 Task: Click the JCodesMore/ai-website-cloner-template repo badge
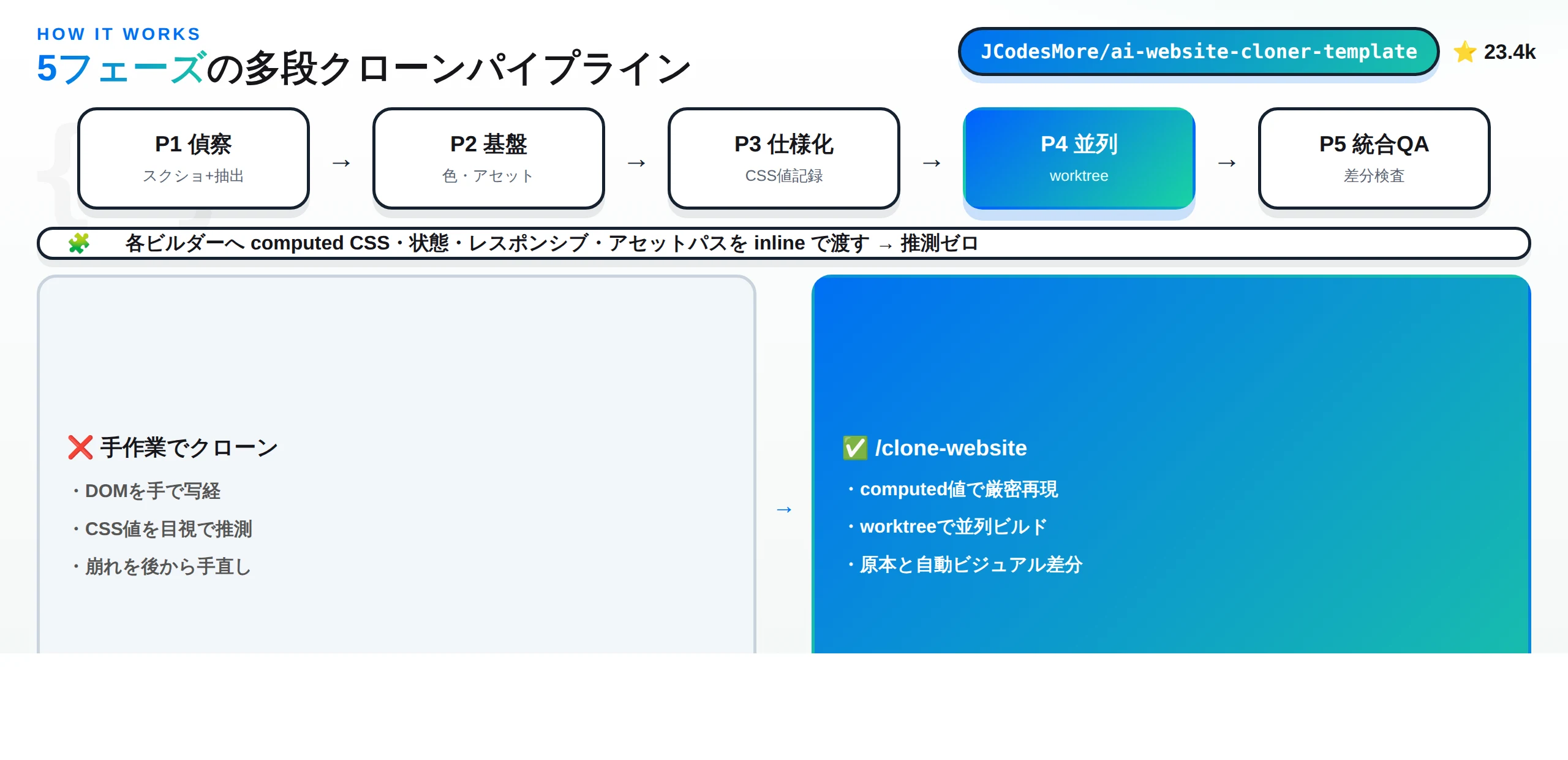point(1199,51)
